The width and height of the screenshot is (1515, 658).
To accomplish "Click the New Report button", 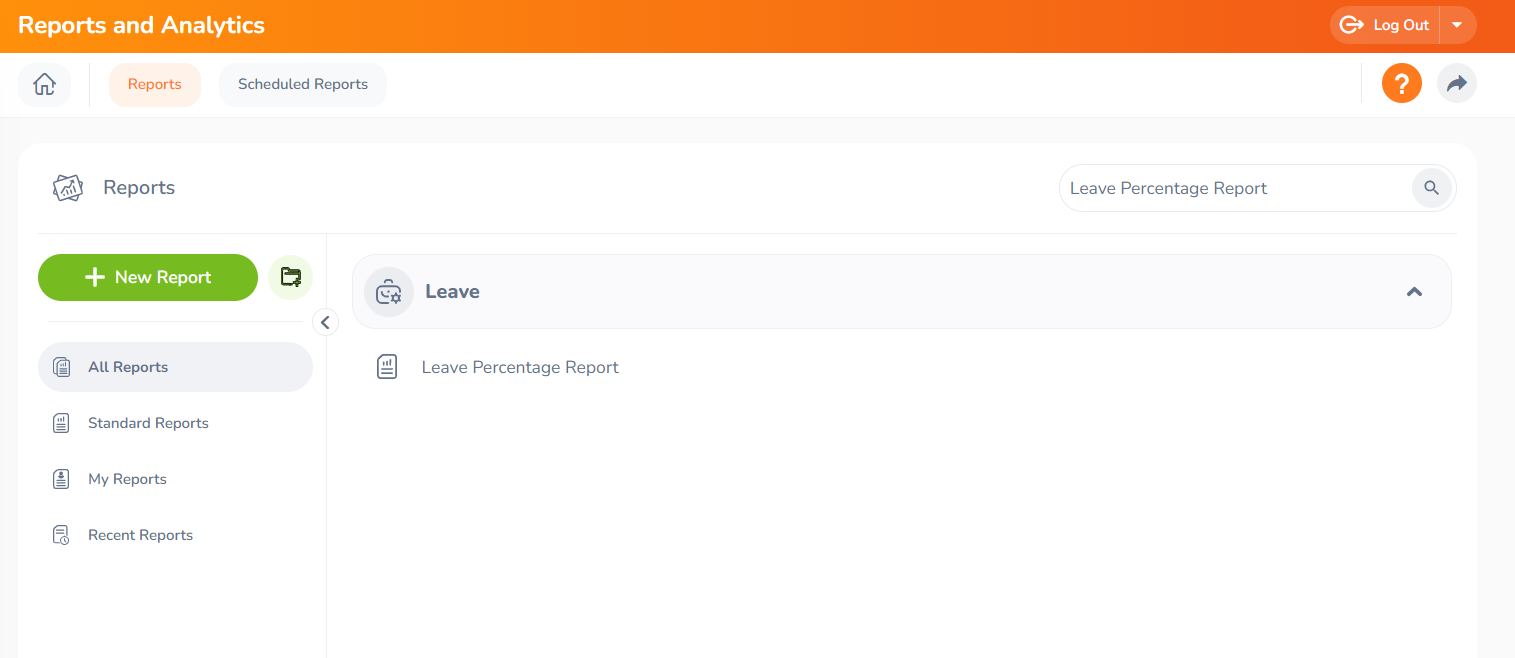I will [148, 277].
